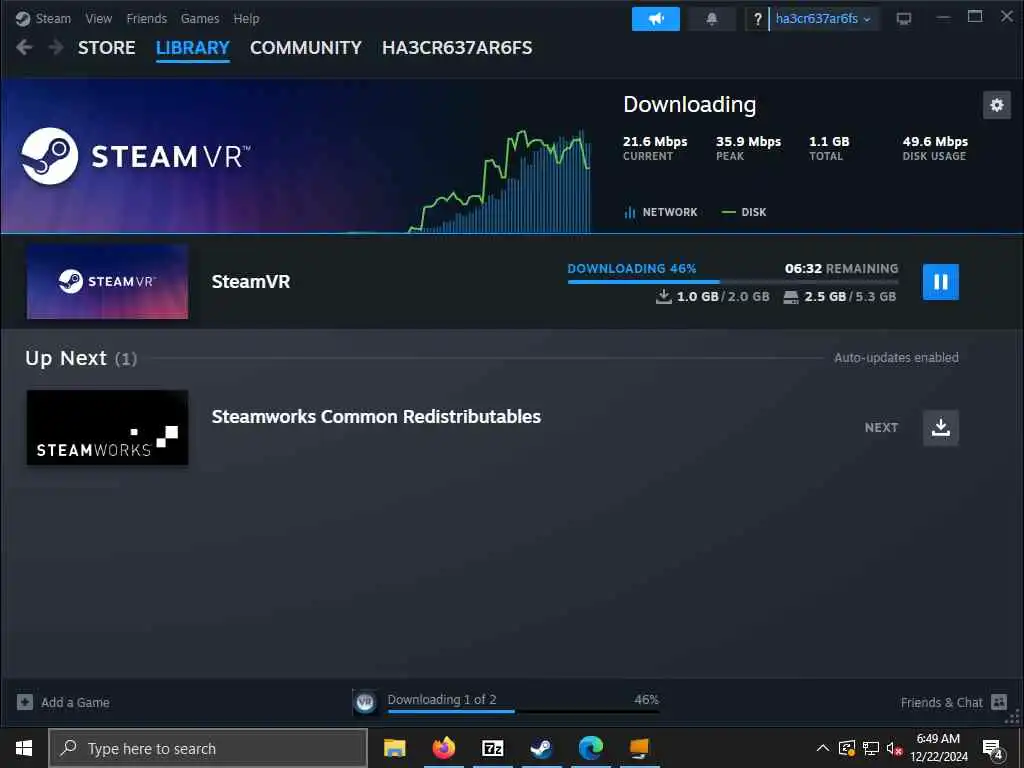Image resolution: width=1024 pixels, height=768 pixels.
Task: Open File Explorer from the taskbar
Action: [394, 748]
